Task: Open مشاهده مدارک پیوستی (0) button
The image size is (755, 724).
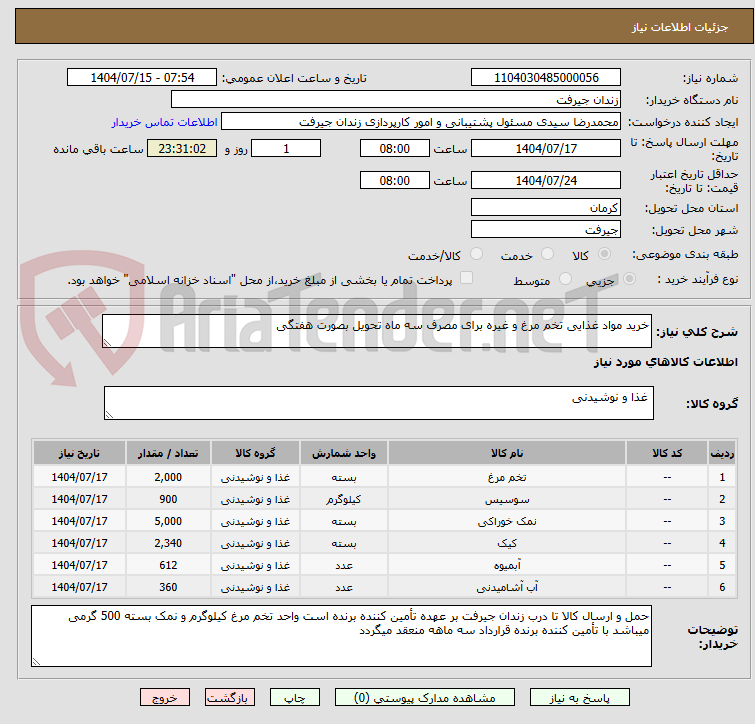Action: tap(424, 698)
